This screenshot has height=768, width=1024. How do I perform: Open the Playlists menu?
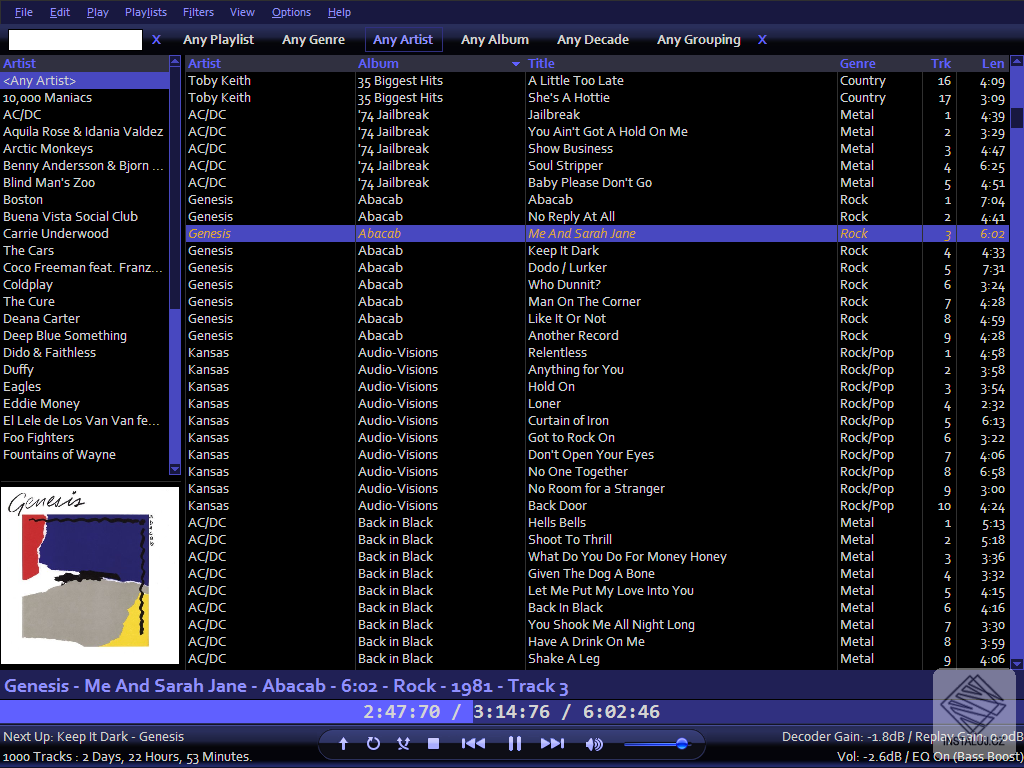(146, 12)
